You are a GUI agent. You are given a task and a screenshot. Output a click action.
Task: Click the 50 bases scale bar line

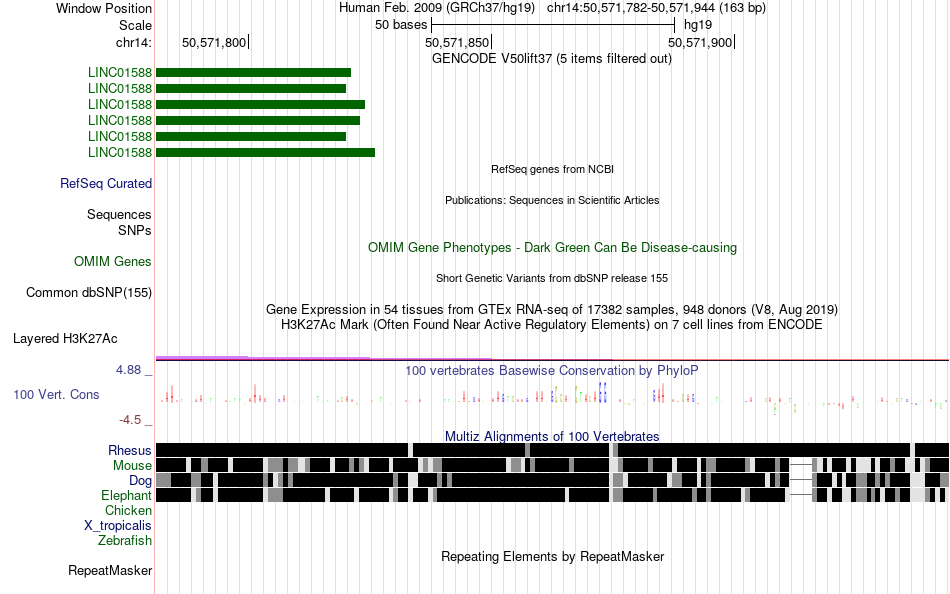pos(553,25)
